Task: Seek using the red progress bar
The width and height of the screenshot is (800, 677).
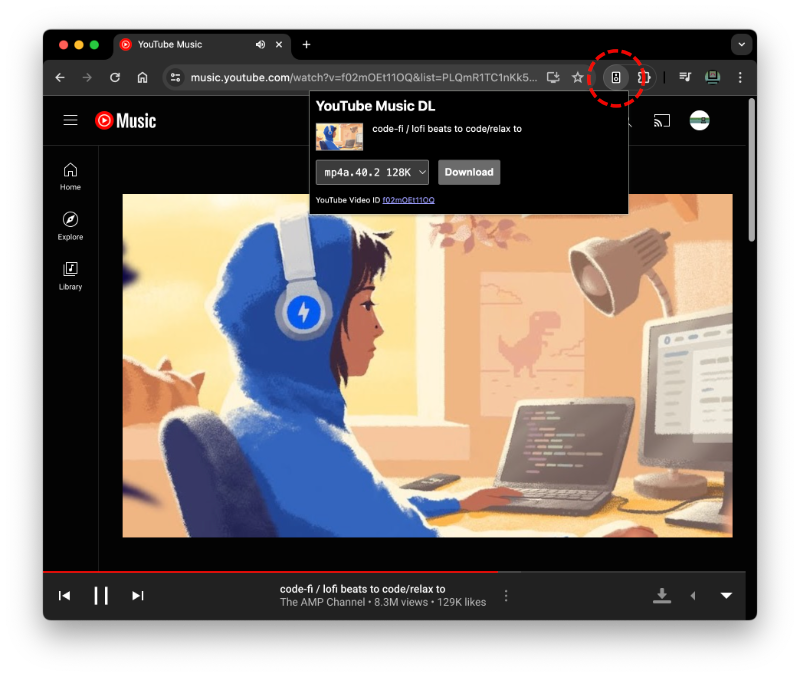Action: pyautogui.click(x=270, y=572)
